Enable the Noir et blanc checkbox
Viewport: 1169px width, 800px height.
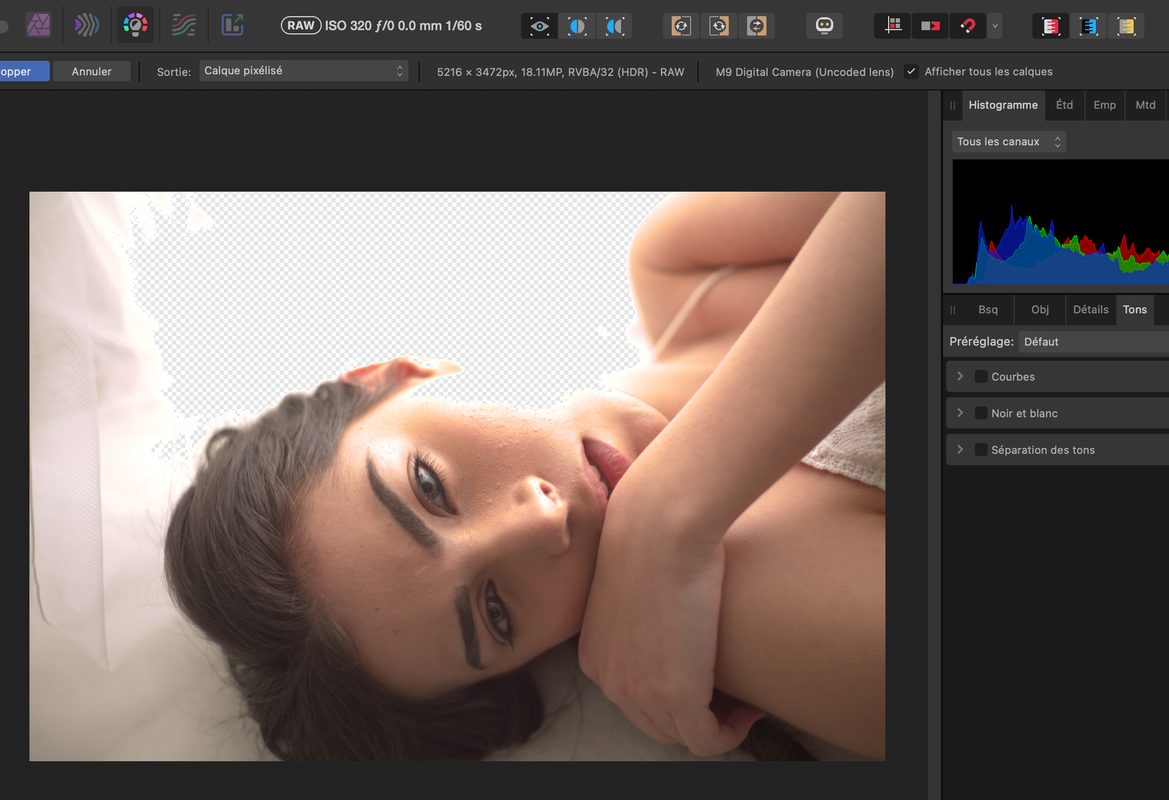[981, 413]
